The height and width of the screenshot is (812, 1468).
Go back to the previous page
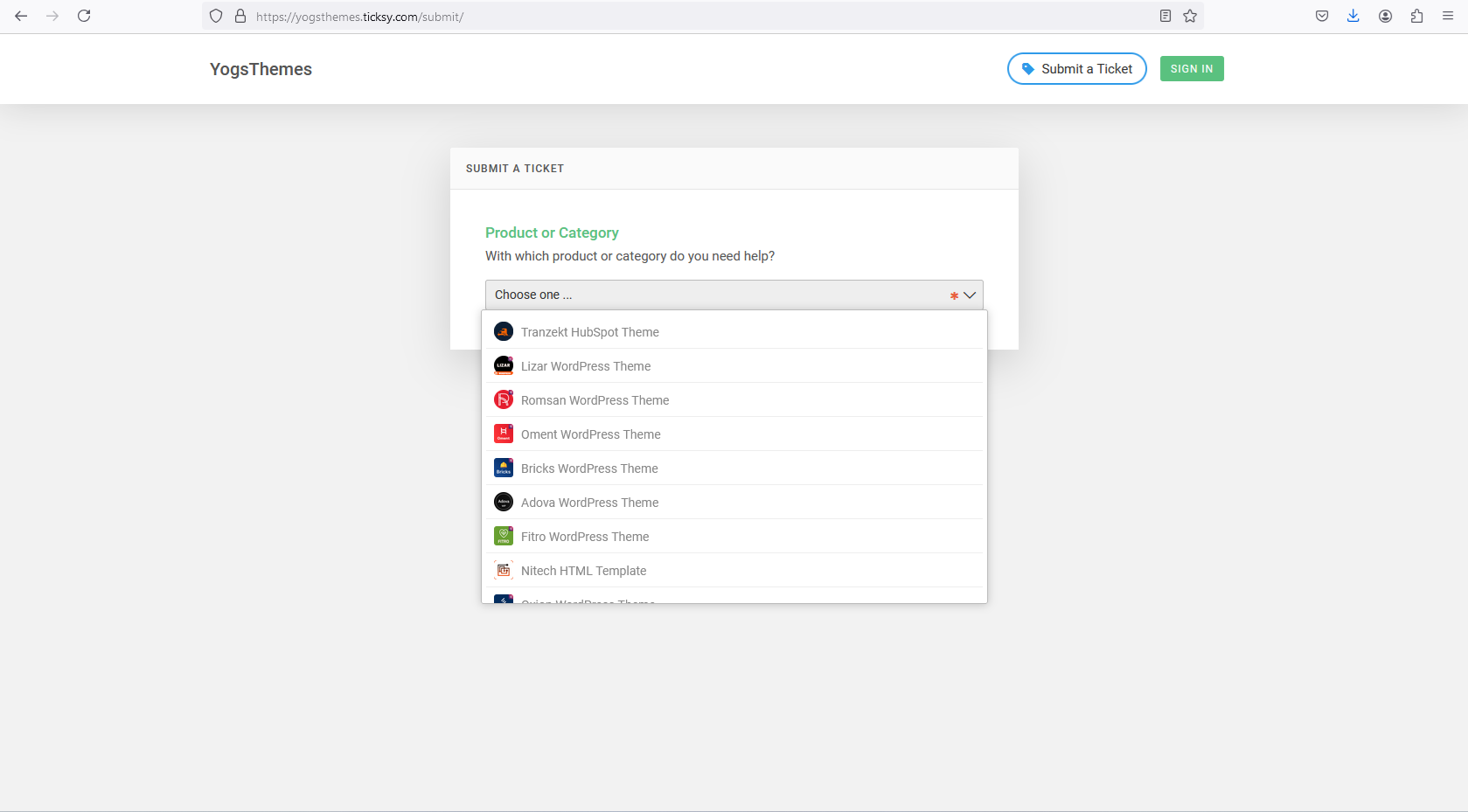[x=21, y=16]
